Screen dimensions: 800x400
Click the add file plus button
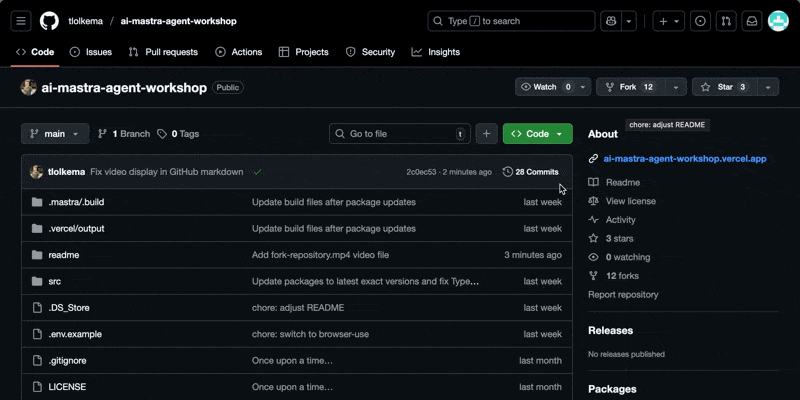tap(487, 134)
